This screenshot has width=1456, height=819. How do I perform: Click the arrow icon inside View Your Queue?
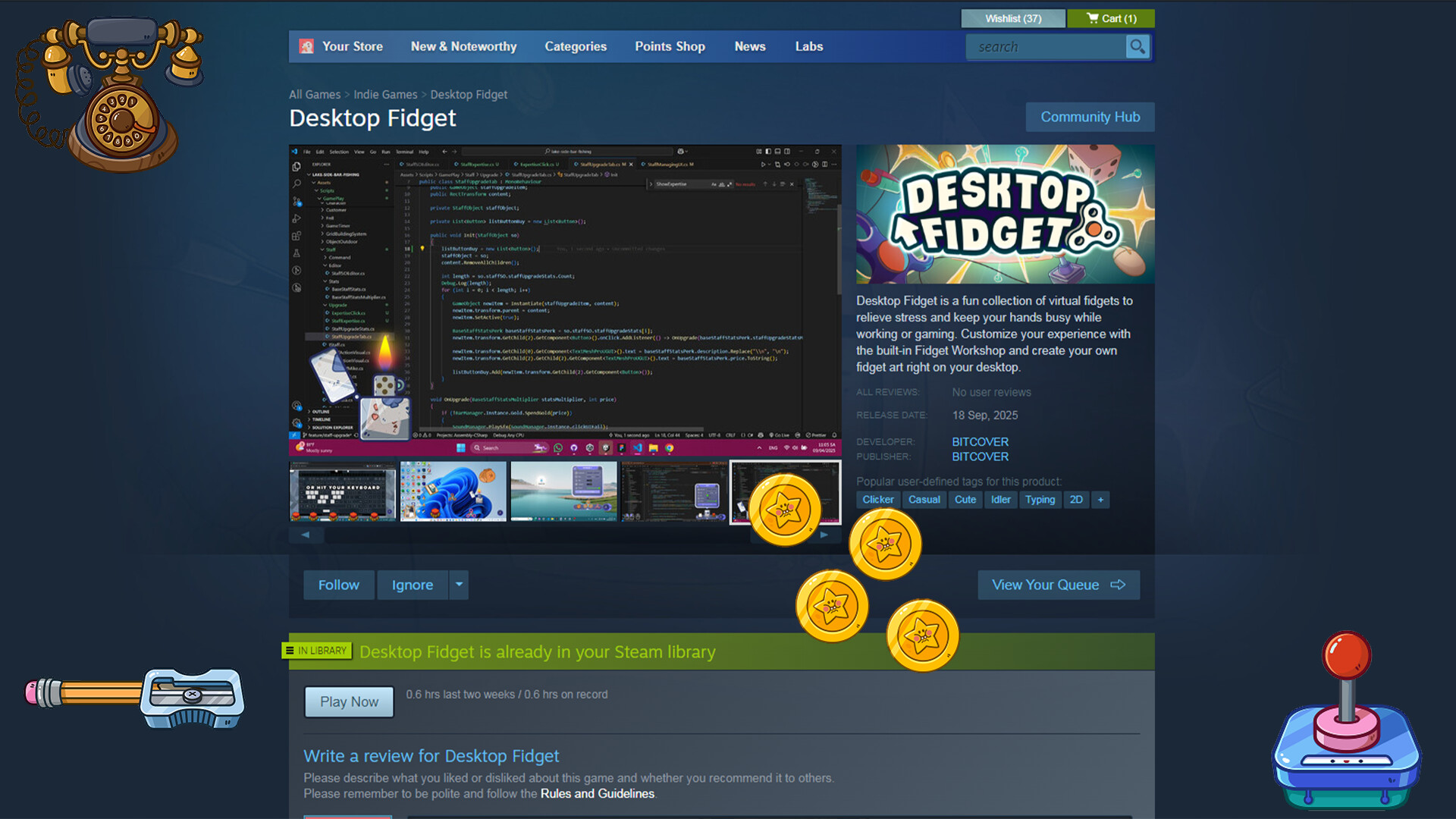point(1117,585)
